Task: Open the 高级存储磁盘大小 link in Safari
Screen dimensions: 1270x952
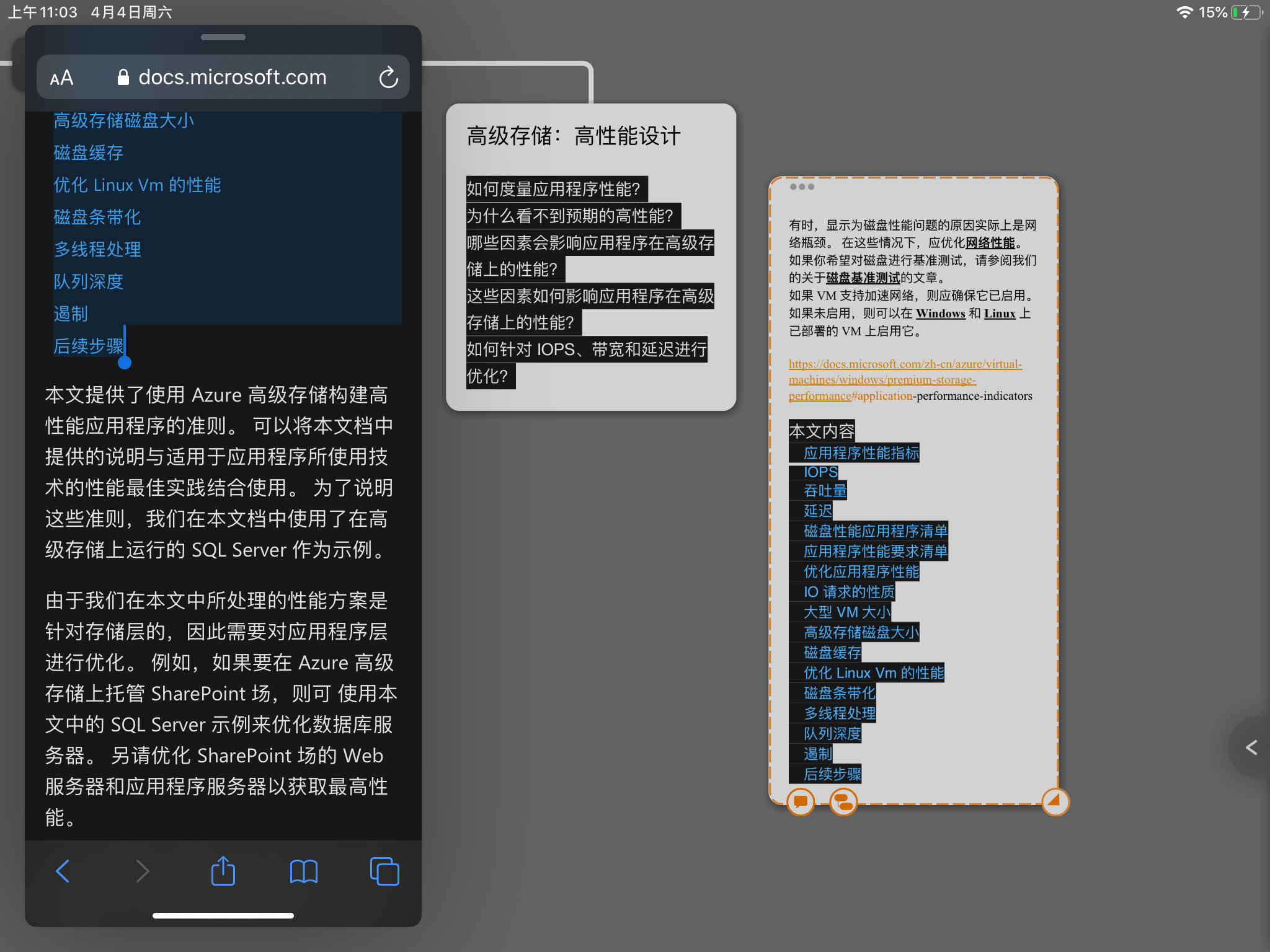Action: tap(124, 120)
